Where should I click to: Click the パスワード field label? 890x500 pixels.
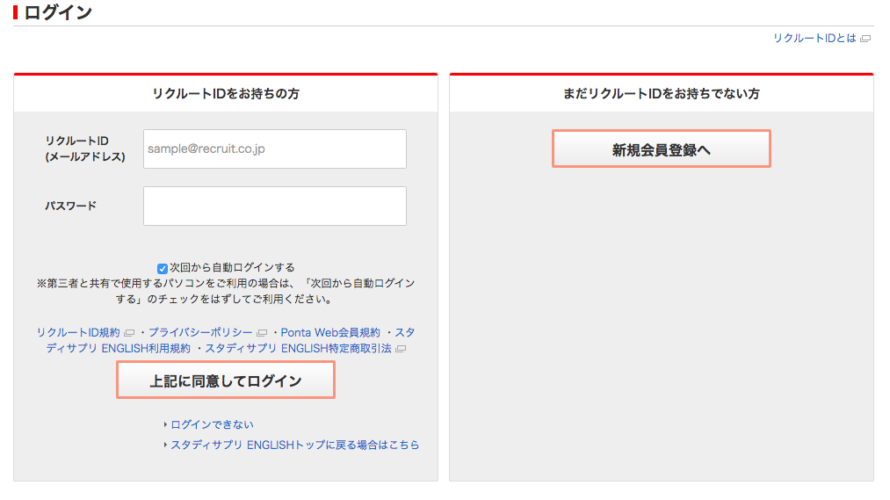coord(71,206)
